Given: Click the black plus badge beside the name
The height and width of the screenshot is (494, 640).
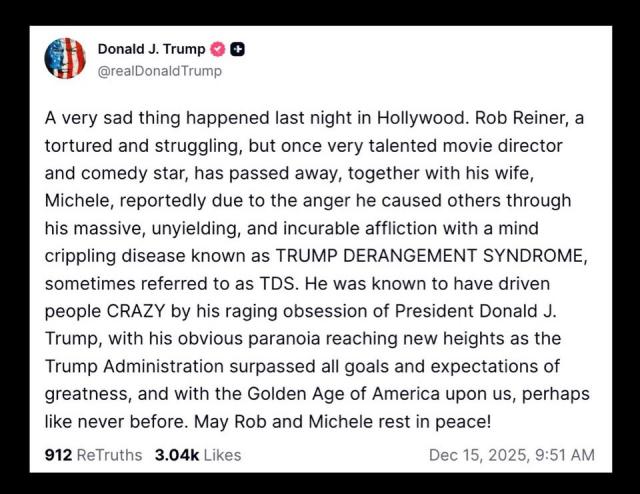Looking at the screenshot, I should 238,49.
